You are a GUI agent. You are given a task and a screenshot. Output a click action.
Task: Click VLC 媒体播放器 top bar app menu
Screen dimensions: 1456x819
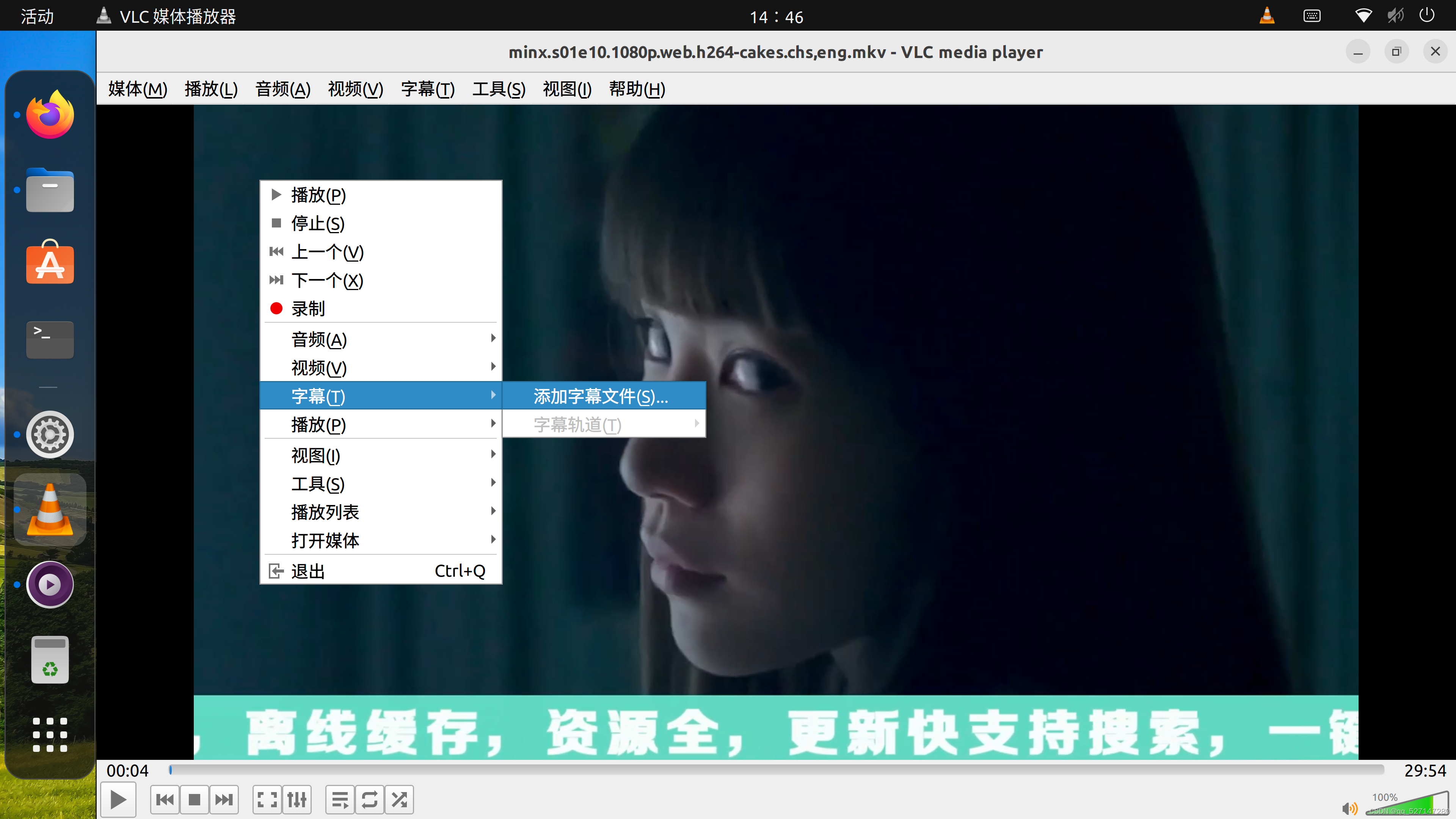(x=166, y=16)
